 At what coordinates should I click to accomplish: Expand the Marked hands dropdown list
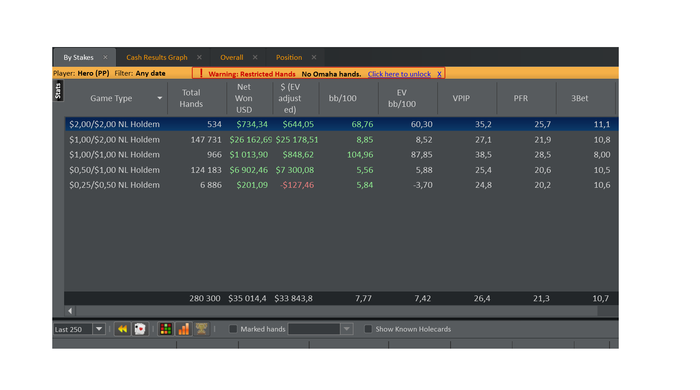(346, 329)
